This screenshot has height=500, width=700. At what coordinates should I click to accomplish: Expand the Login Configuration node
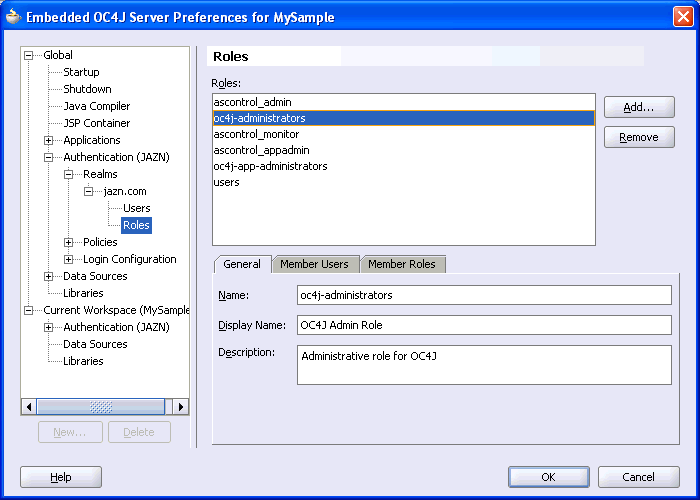pyautogui.click(x=68, y=259)
